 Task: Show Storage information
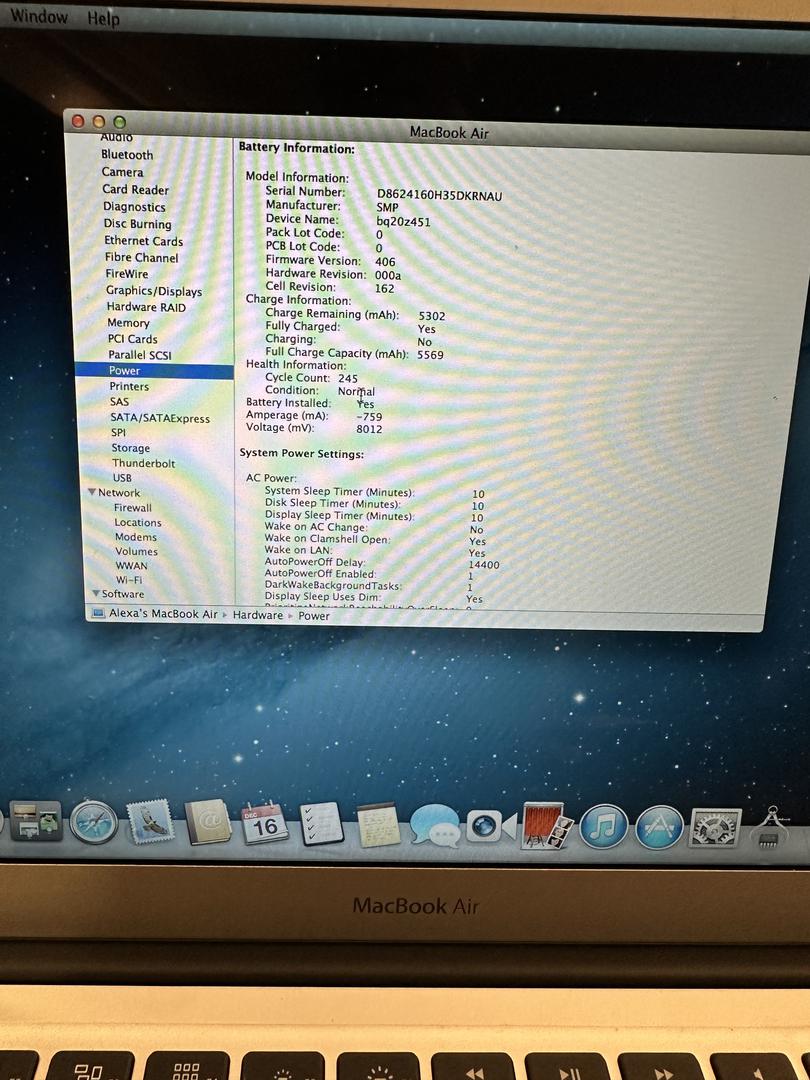pos(131,448)
